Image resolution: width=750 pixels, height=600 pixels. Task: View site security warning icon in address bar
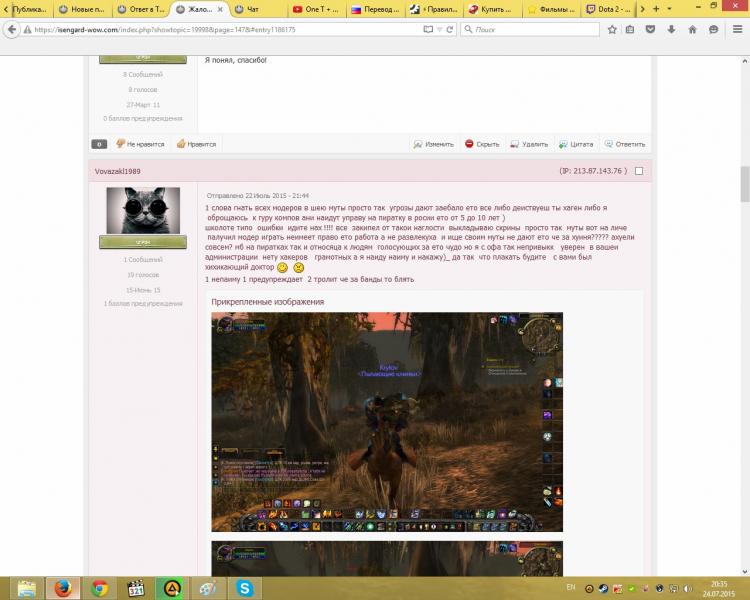(28, 30)
